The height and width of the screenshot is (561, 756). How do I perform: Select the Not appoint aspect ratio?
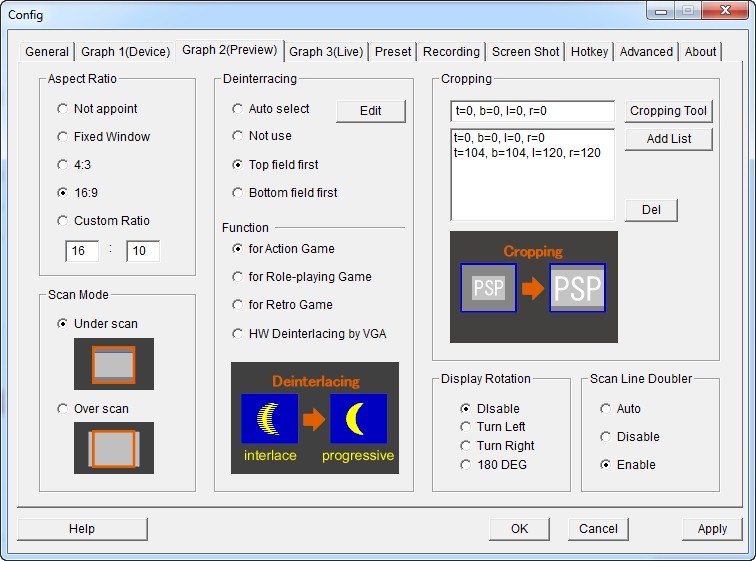64,109
